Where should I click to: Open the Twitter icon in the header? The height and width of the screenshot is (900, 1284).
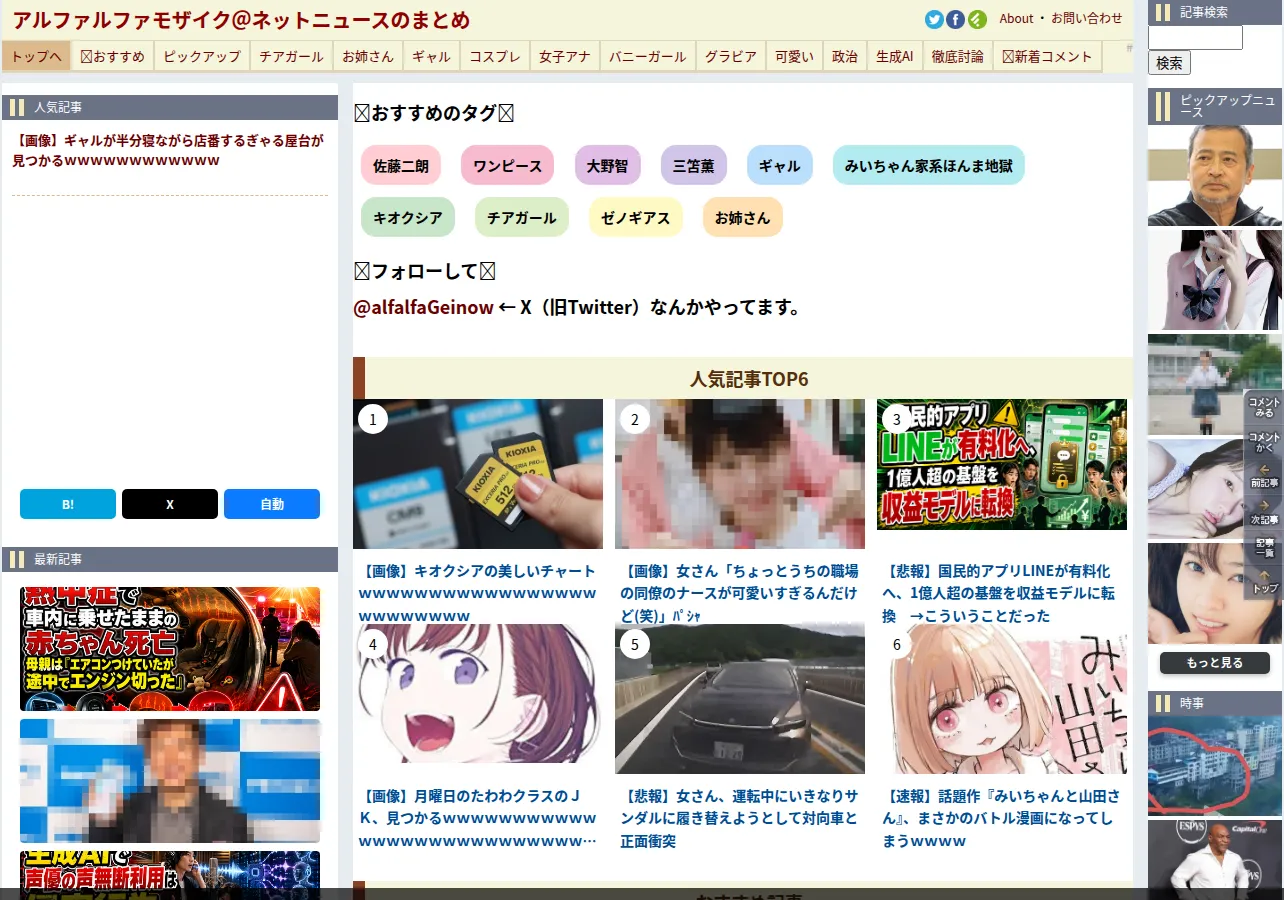pos(934,19)
